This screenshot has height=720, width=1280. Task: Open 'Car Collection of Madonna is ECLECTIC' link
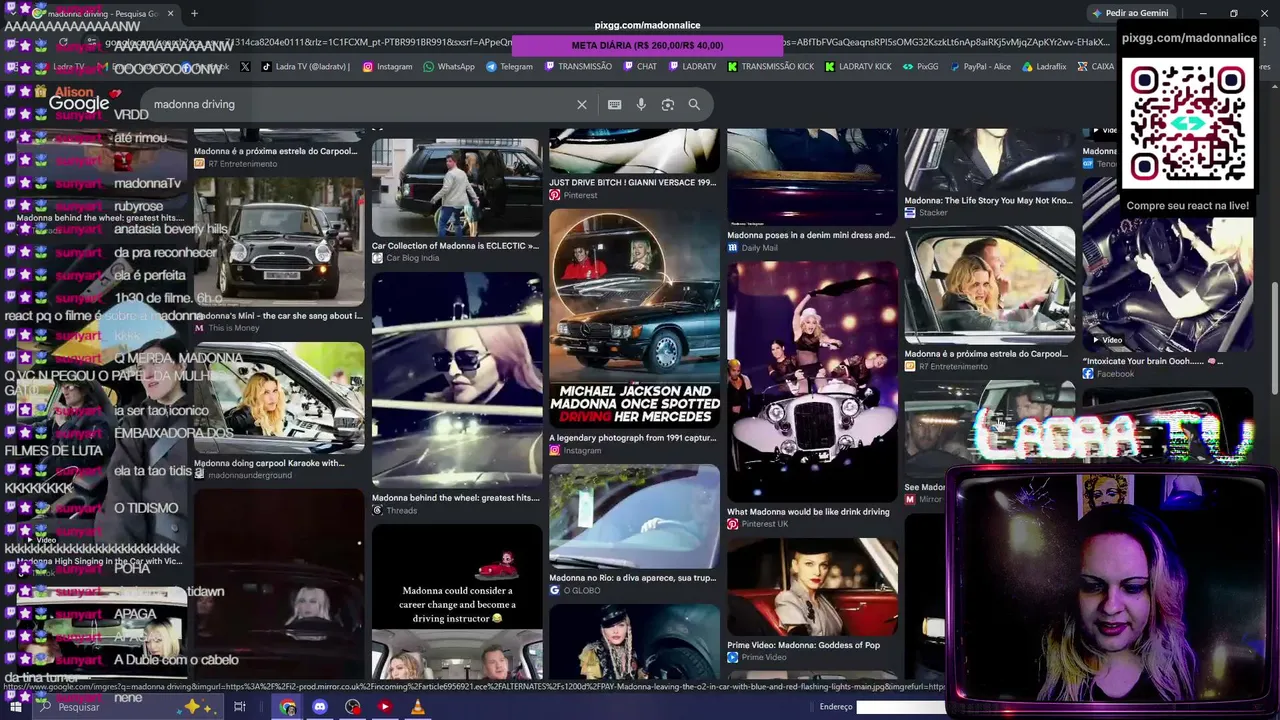click(456, 245)
